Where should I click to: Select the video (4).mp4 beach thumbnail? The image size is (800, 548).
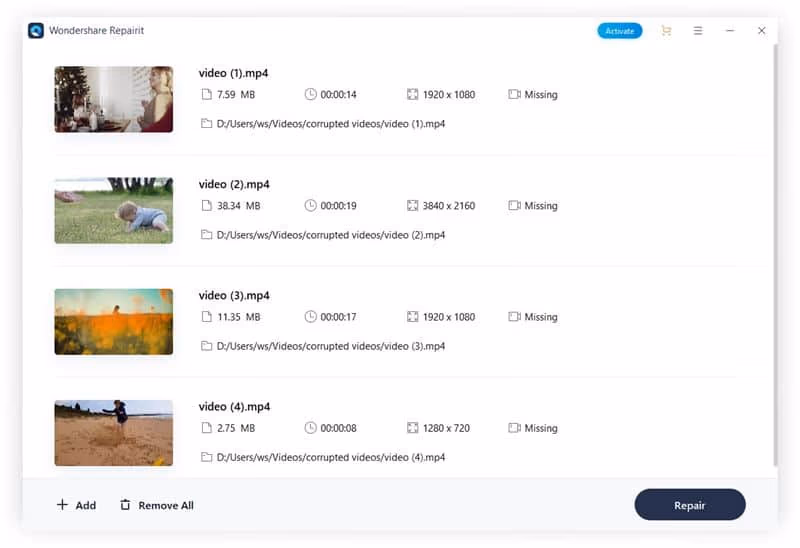[113, 432]
